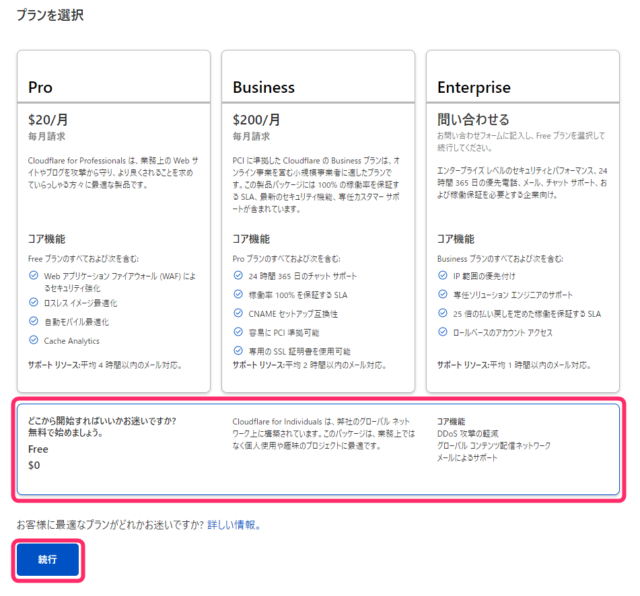
Task: Click check icon beside 稼働率 100% を保証する SLA
Action: pos(238,294)
